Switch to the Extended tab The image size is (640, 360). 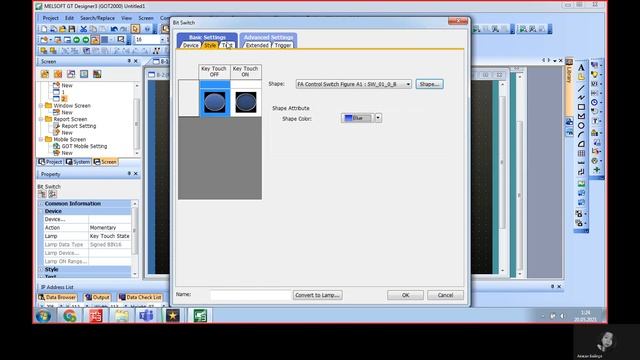(x=257, y=45)
